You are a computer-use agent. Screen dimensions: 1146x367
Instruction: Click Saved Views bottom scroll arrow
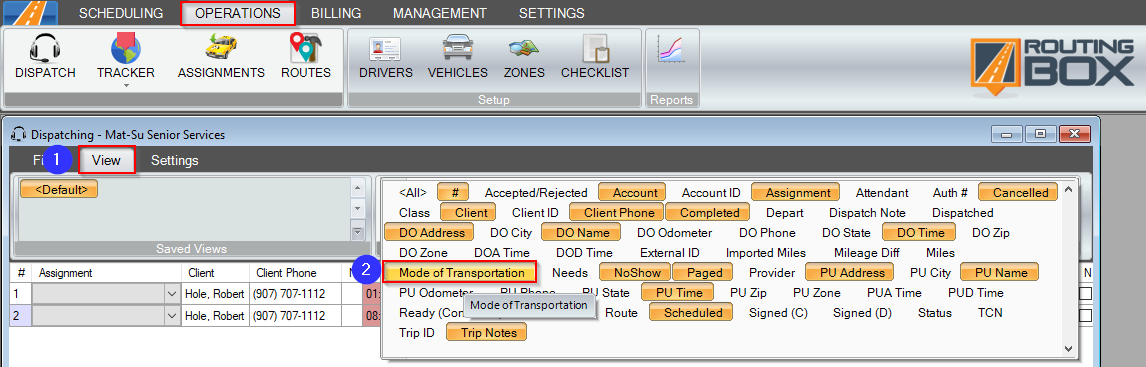358,232
